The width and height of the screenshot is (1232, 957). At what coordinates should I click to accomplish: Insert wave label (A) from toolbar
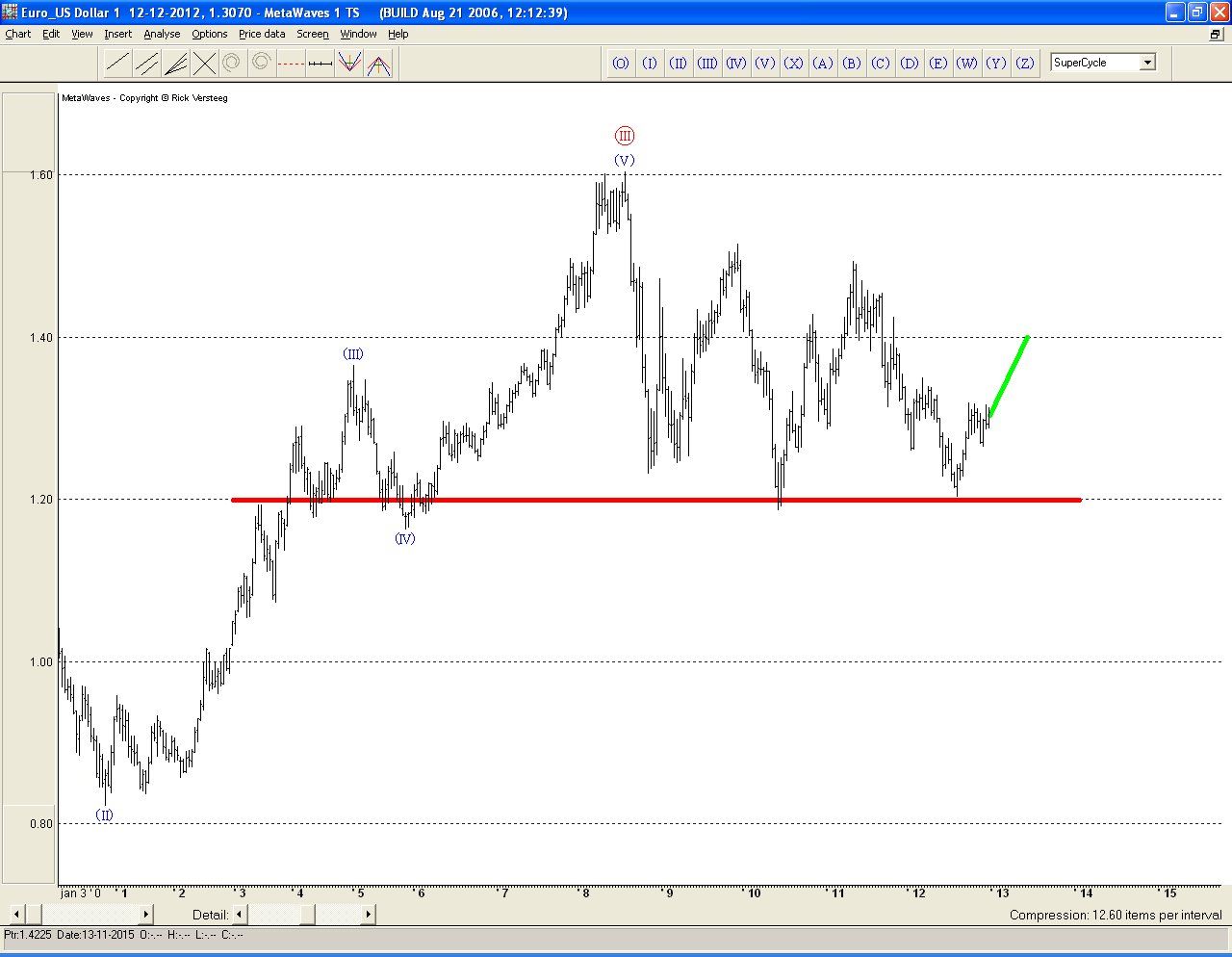(823, 64)
